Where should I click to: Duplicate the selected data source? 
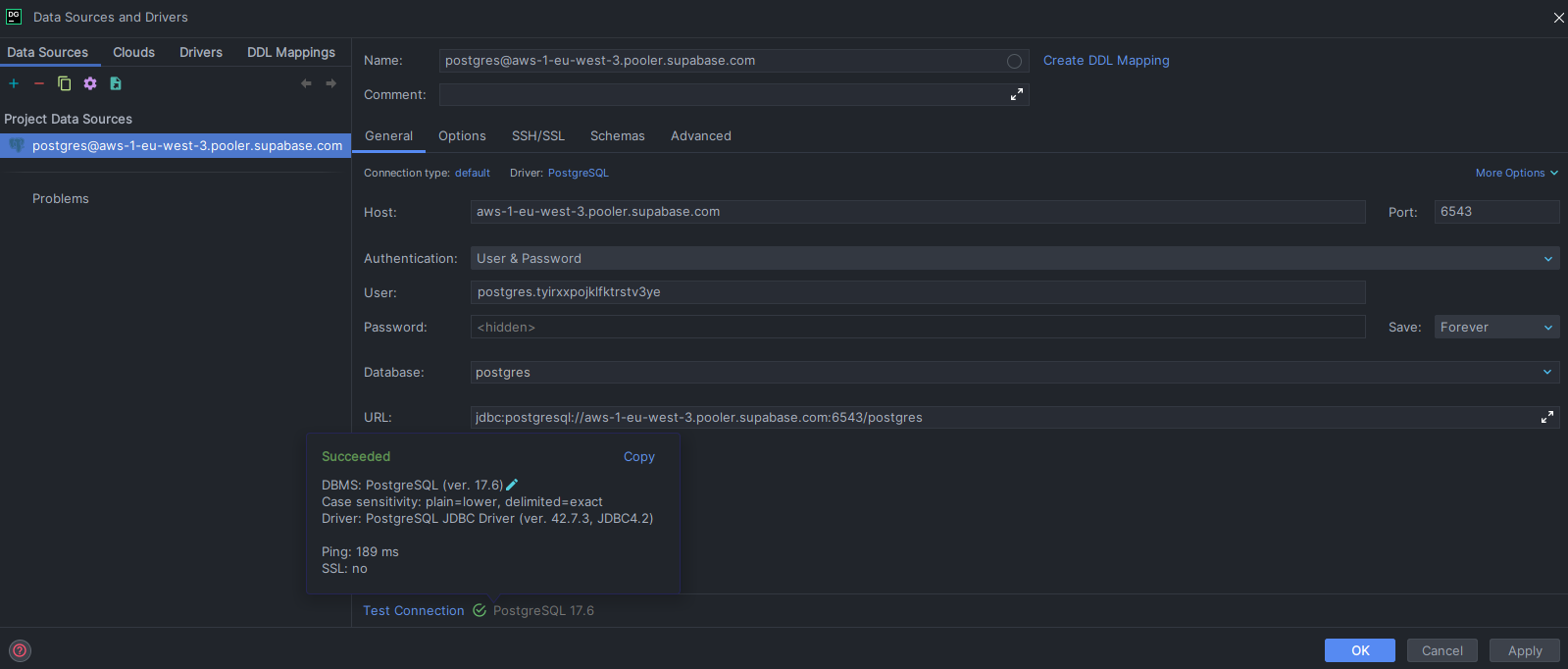pyautogui.click(x=65, y=83)
